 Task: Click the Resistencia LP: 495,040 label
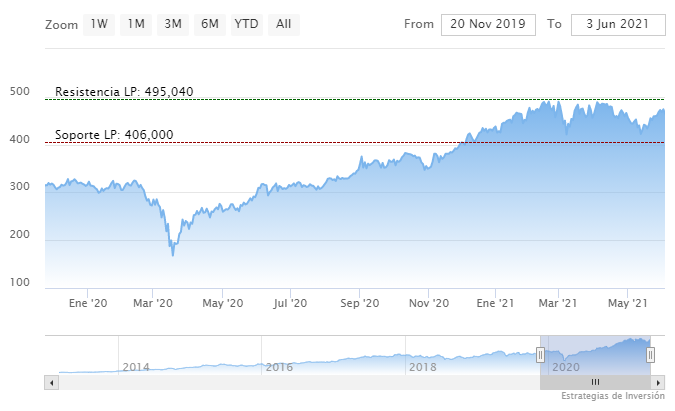point(124,92)
